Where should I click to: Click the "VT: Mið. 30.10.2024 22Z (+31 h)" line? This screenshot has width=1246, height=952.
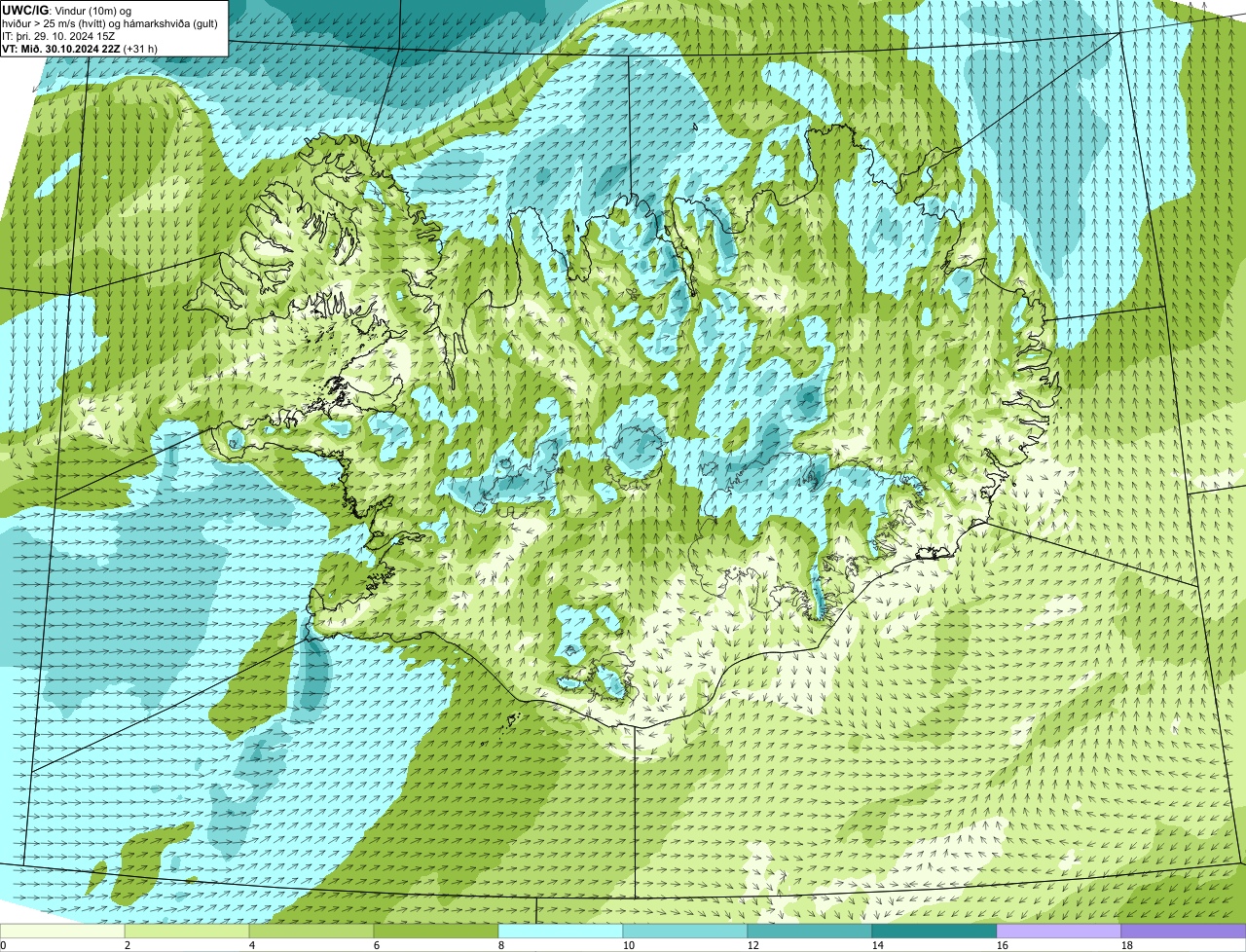tap(80, 48)
